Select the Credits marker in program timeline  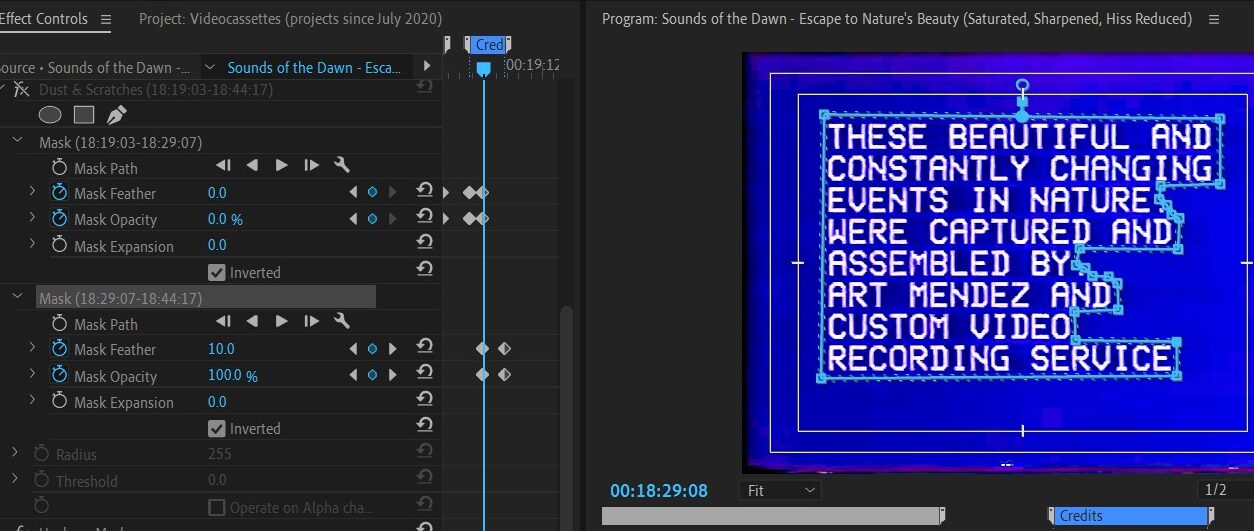point(1130,516)
